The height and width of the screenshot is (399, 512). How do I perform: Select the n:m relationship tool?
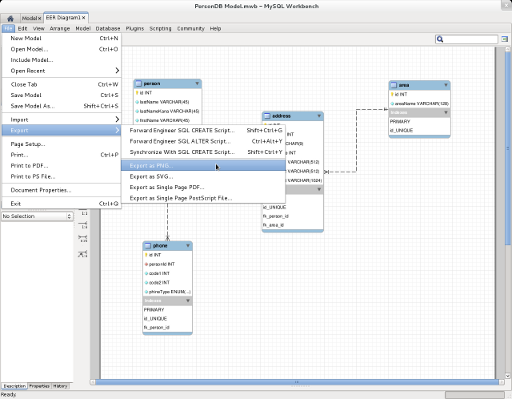point(83,239)
